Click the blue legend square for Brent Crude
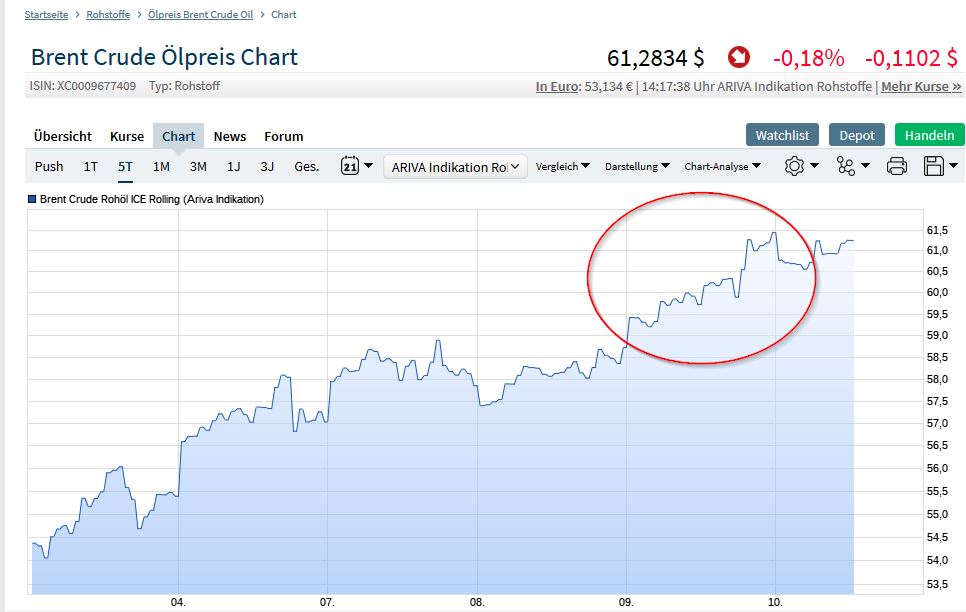 pyautogui.click(x=33, y=199)
